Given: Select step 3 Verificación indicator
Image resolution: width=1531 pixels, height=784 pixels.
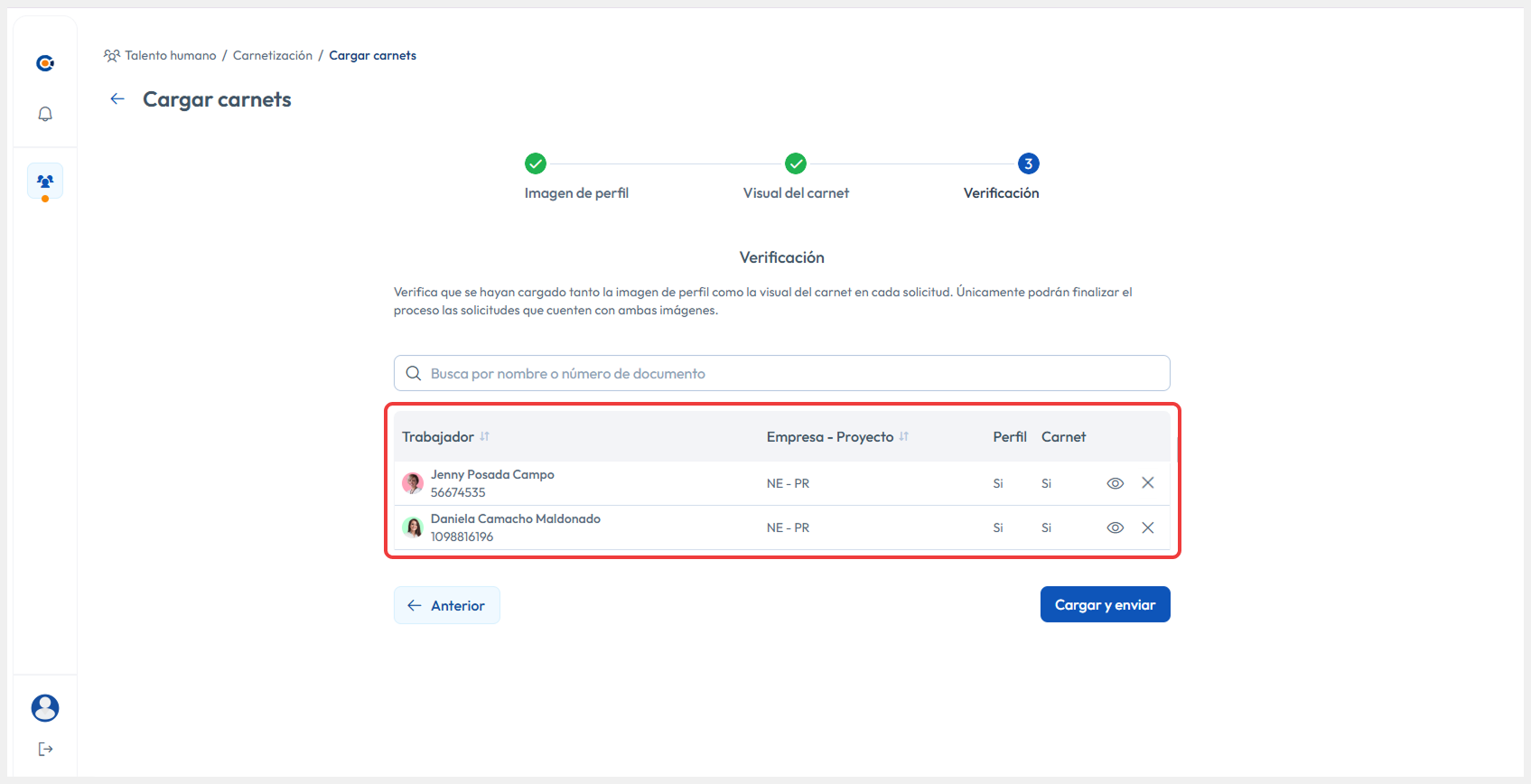Looking at the screenshot, I should 1028,163.
